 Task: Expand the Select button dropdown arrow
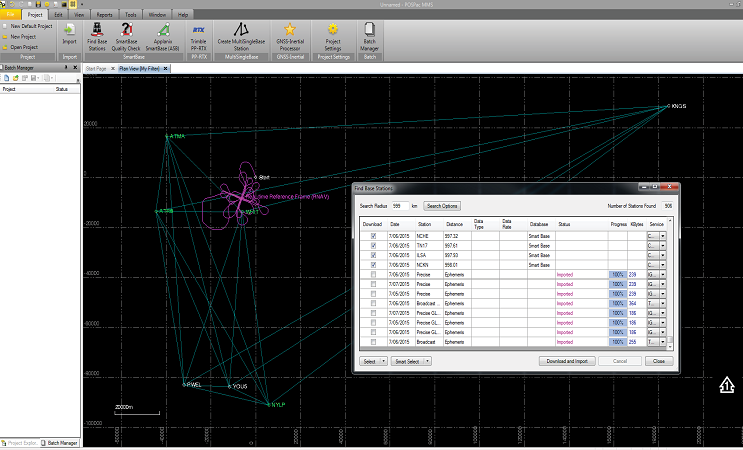pos(383,361)
